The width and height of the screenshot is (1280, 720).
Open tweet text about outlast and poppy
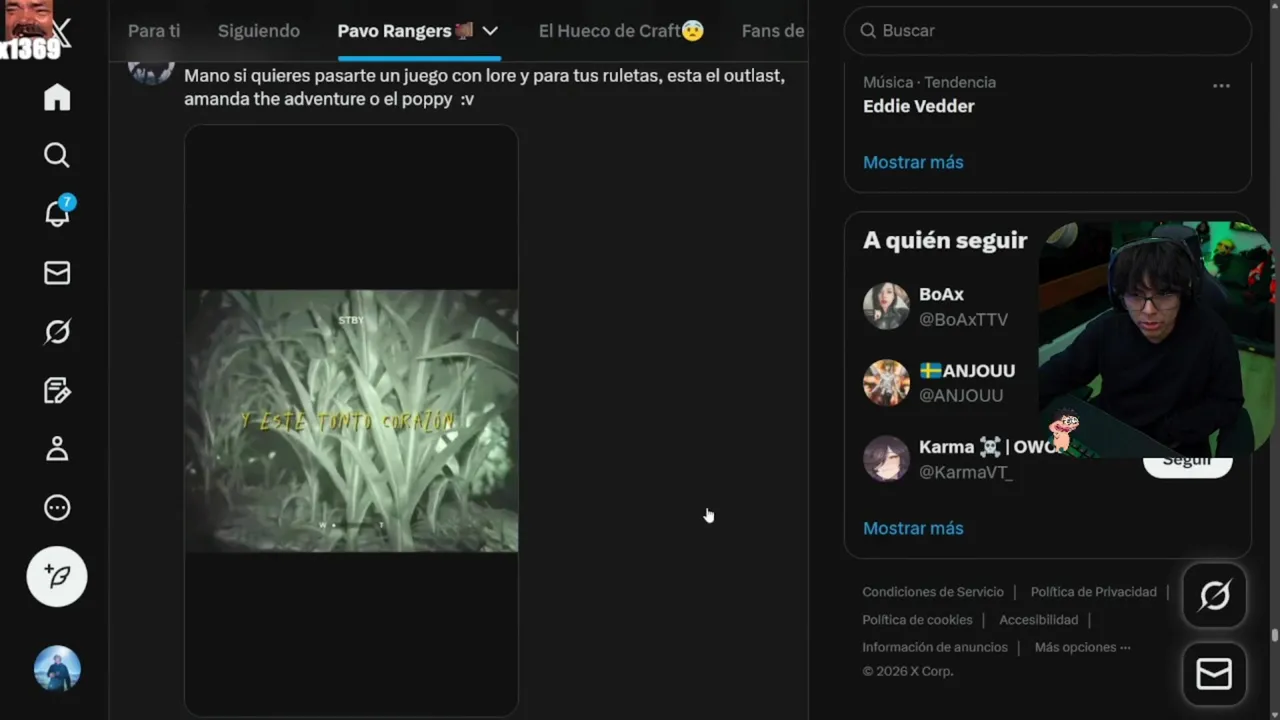click(484, 88)
